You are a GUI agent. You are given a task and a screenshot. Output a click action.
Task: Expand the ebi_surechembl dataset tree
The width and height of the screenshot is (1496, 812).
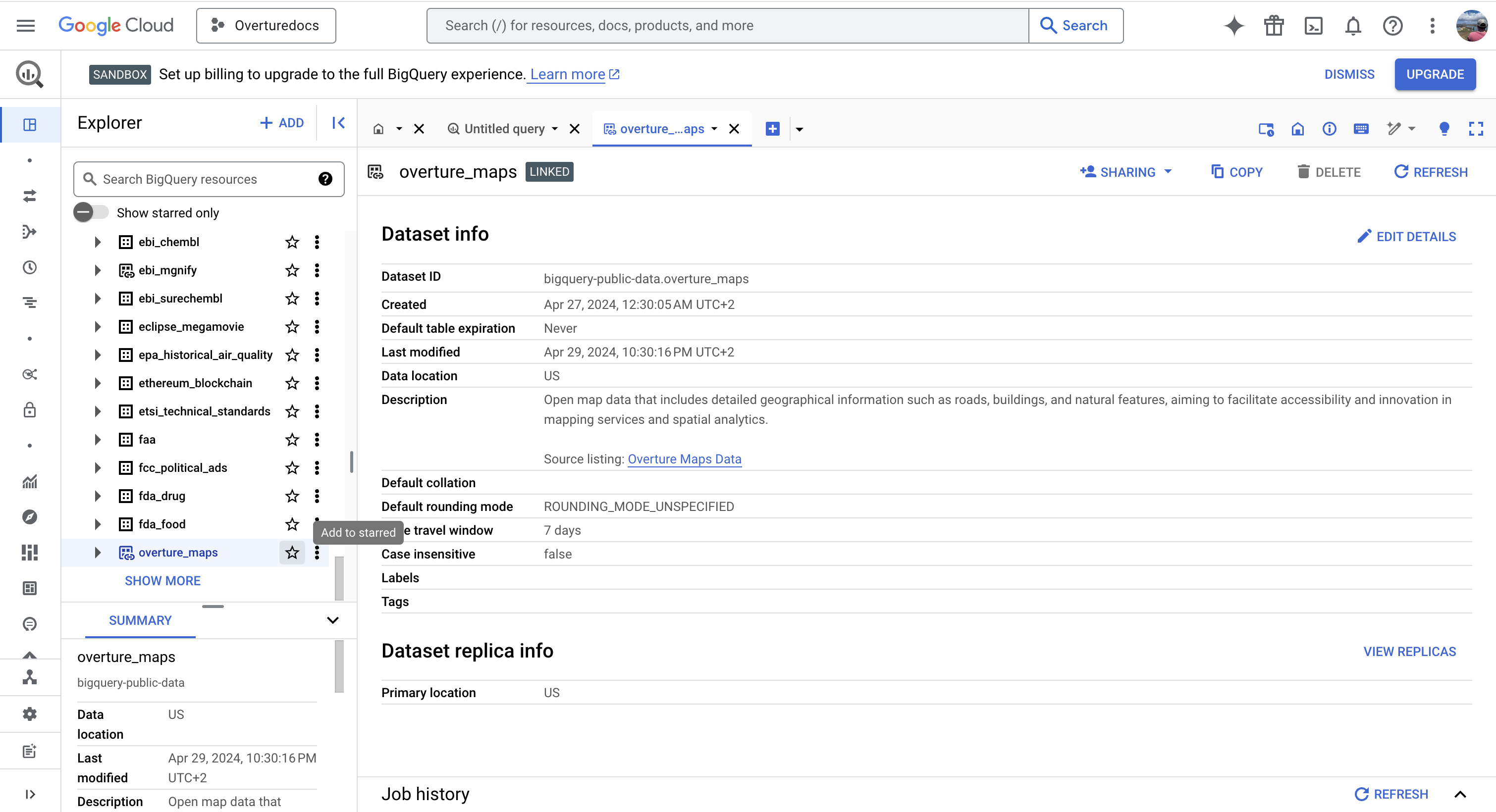pos(98,299)
